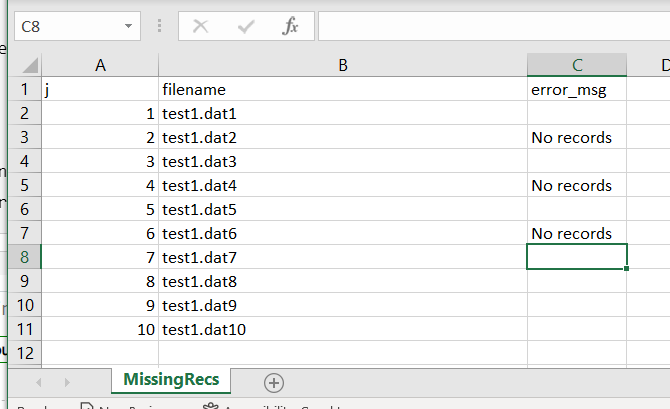Click the previous sheet navigation arrow

click(39, 382)
